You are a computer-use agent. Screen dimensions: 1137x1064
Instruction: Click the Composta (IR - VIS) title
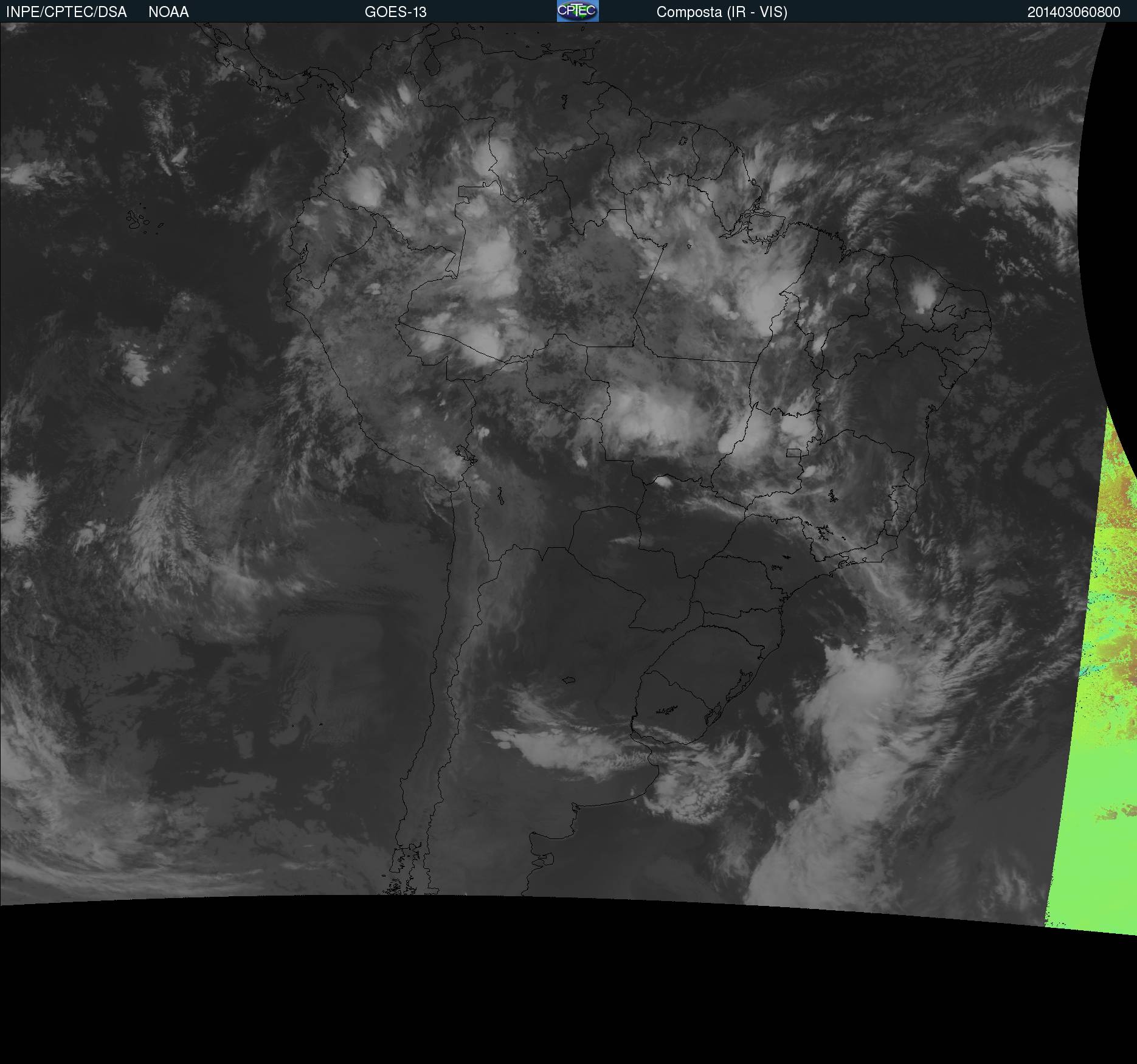(722, 12)
